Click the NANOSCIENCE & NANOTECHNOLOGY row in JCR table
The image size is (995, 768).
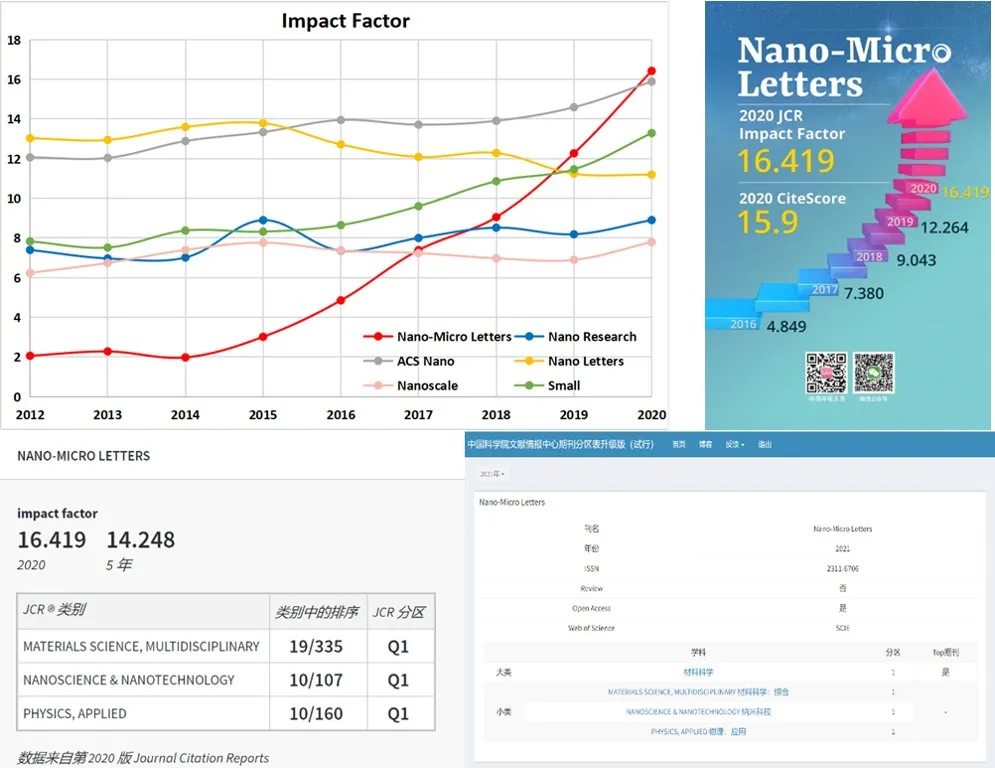(226, 680)
